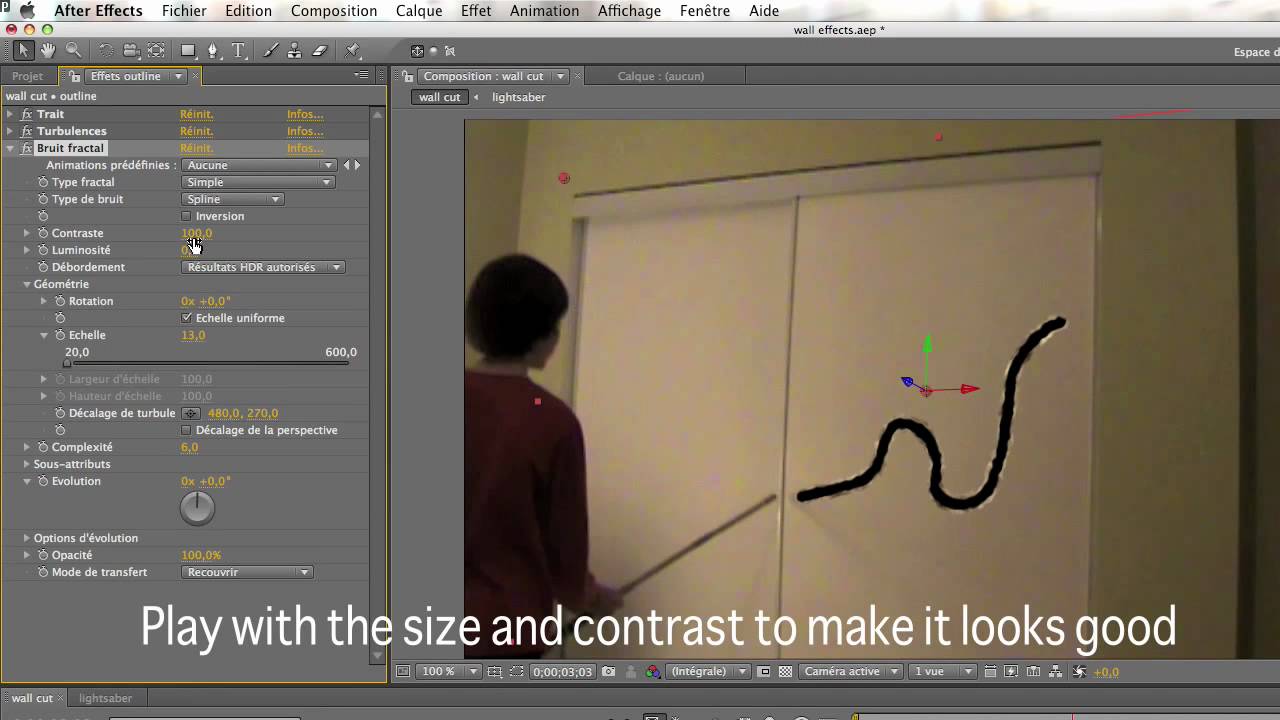Toggle the Type fractal stopwatch

click(x=43, y=182)
